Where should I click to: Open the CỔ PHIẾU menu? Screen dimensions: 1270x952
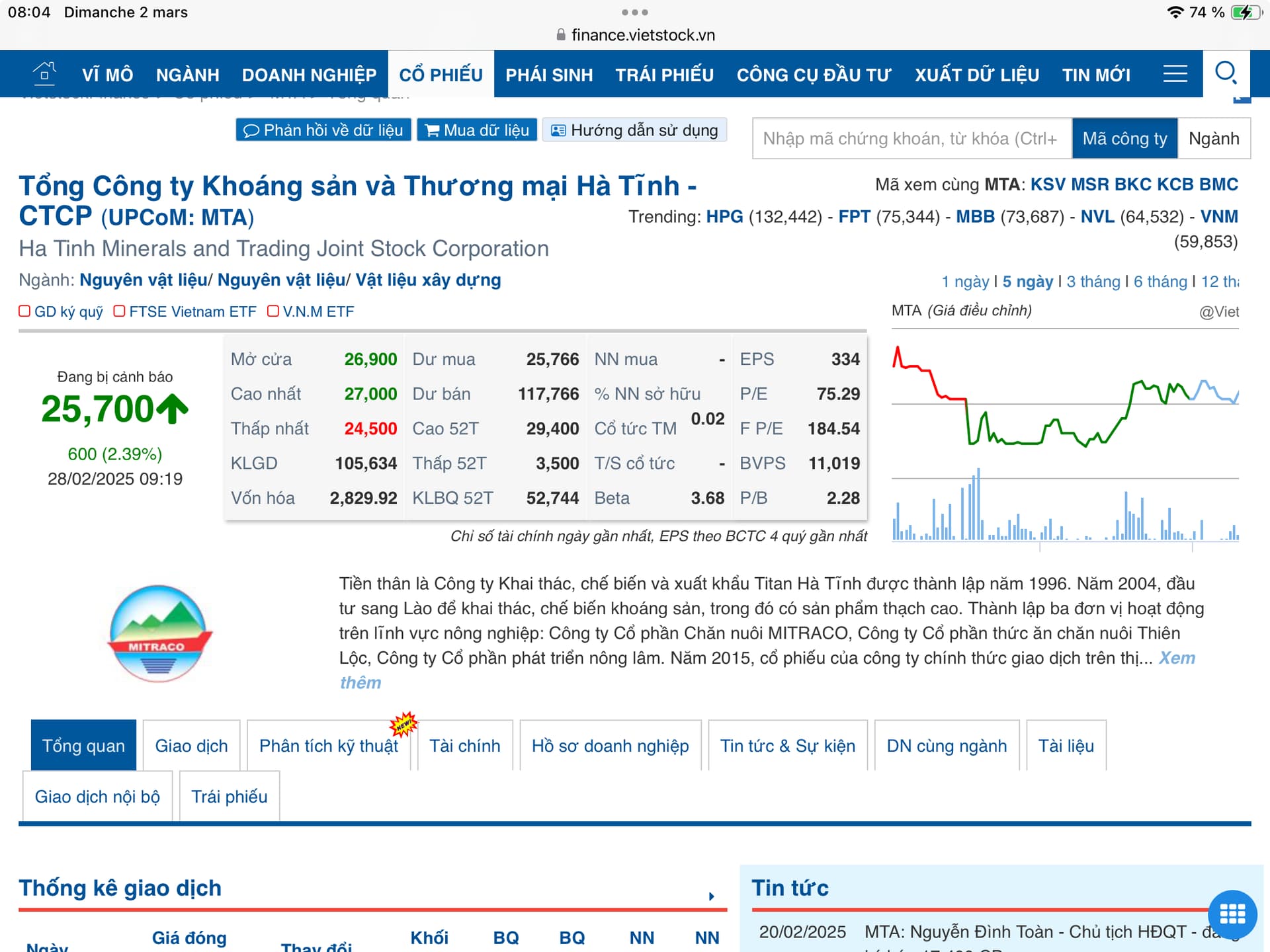[x=441, y=74]
